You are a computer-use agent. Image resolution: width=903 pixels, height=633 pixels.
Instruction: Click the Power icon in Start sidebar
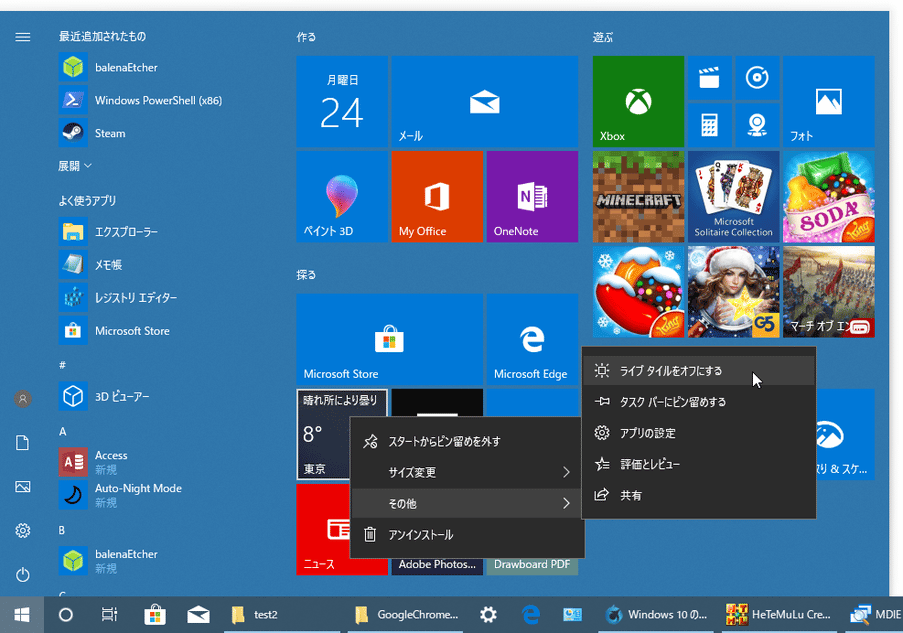coord(22,575)
